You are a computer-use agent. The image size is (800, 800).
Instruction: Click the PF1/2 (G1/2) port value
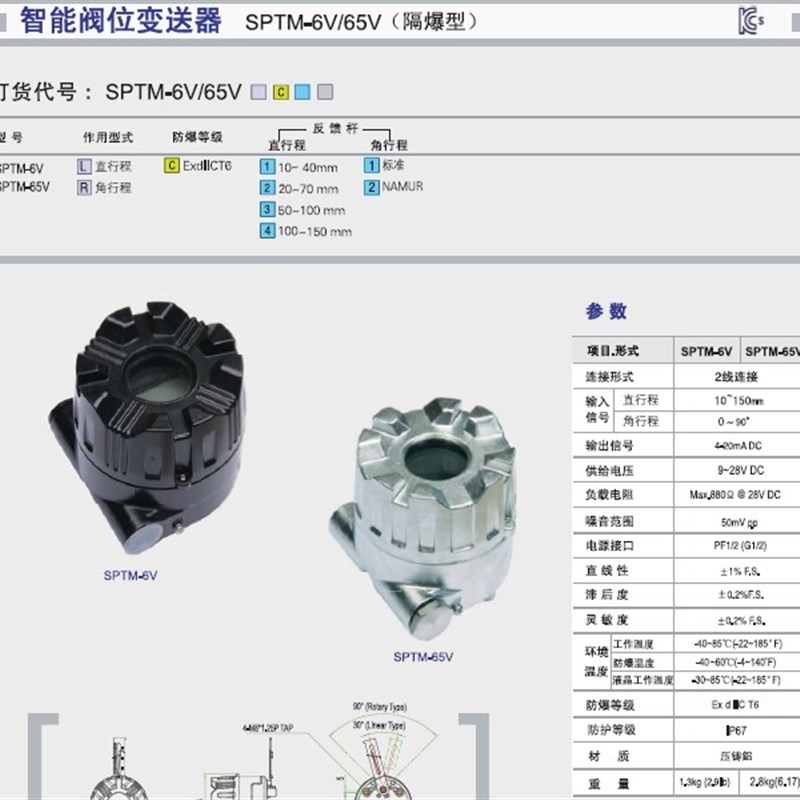pyautogui.click(x=740, y=545)
